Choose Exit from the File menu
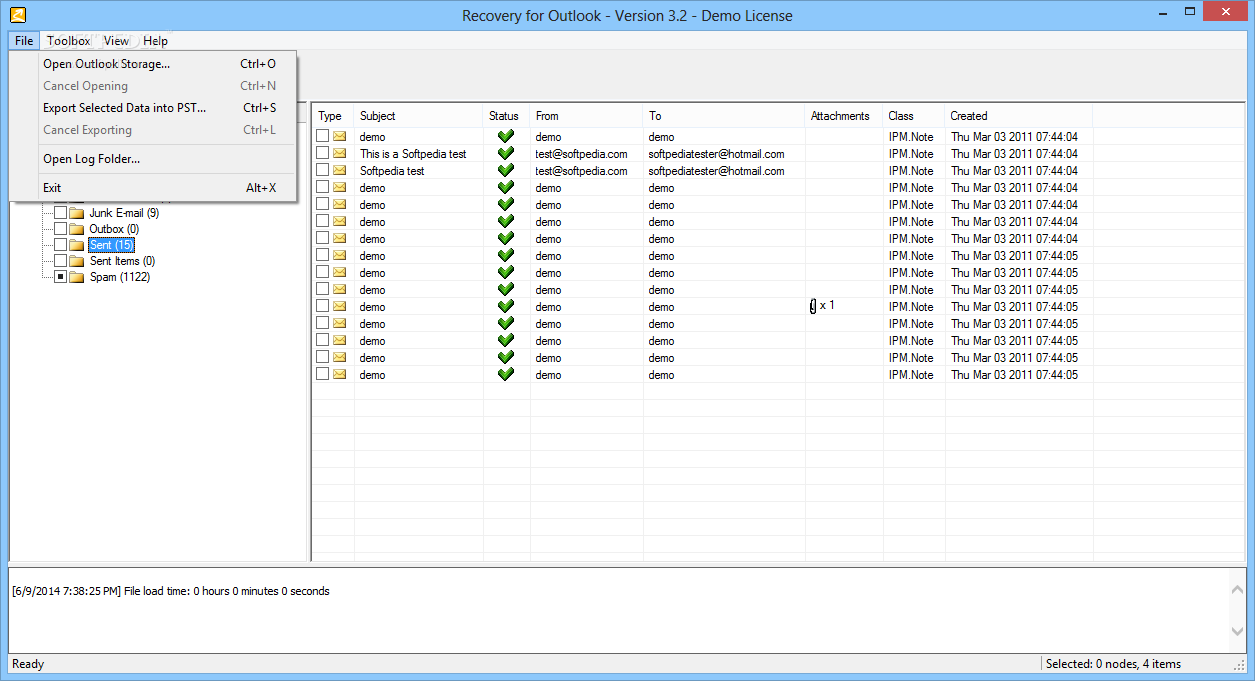The width and height of the screenshot is (1255, 681). (x=154, y=188)
